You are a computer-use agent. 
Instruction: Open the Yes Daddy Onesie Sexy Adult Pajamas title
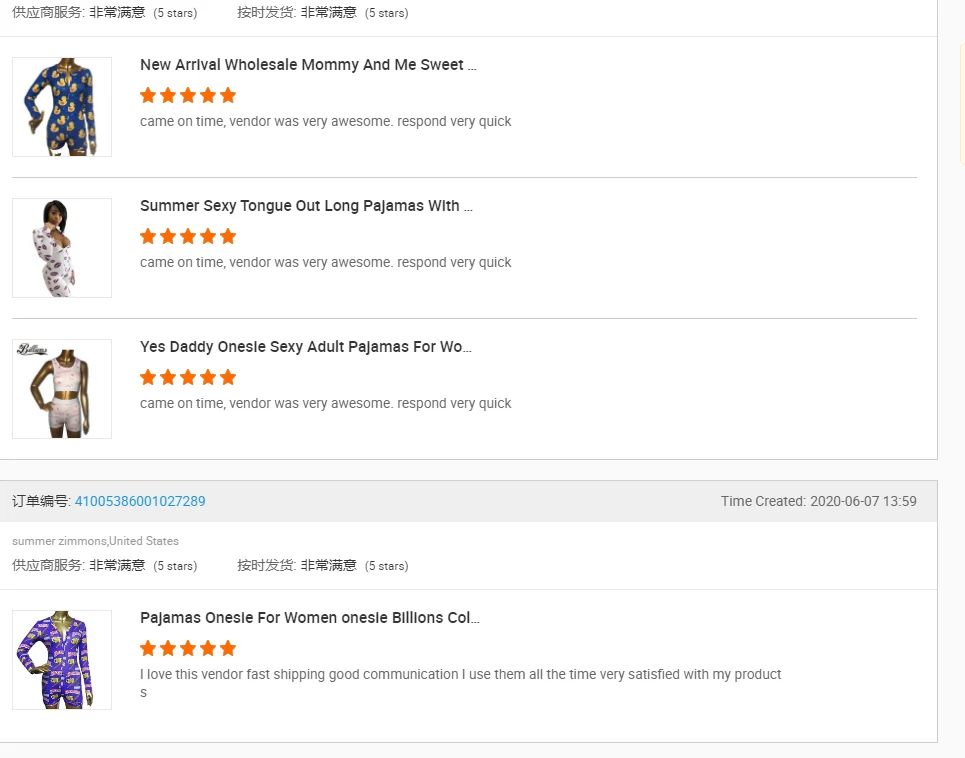click(x=305, y=347)
